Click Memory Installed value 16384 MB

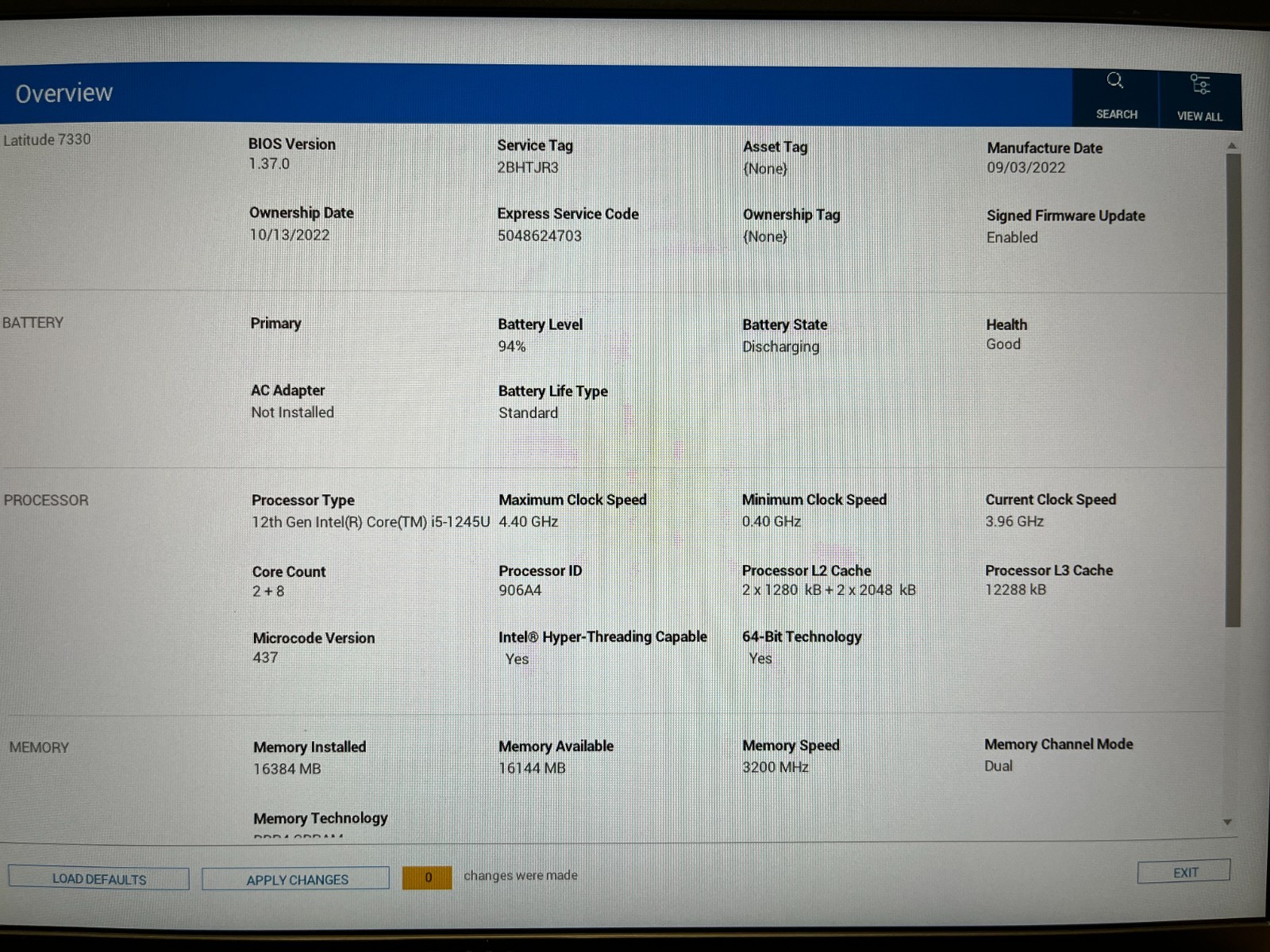287,769
